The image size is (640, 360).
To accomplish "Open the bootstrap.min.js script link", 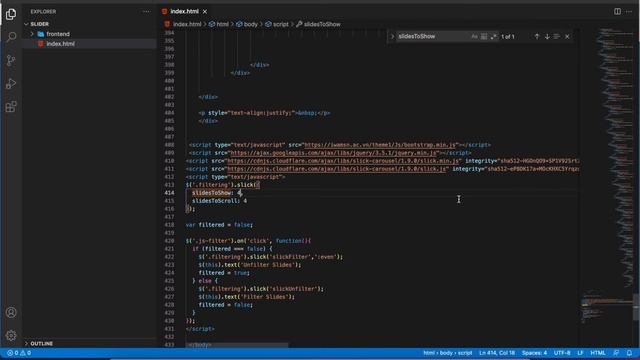I will 380,145.
